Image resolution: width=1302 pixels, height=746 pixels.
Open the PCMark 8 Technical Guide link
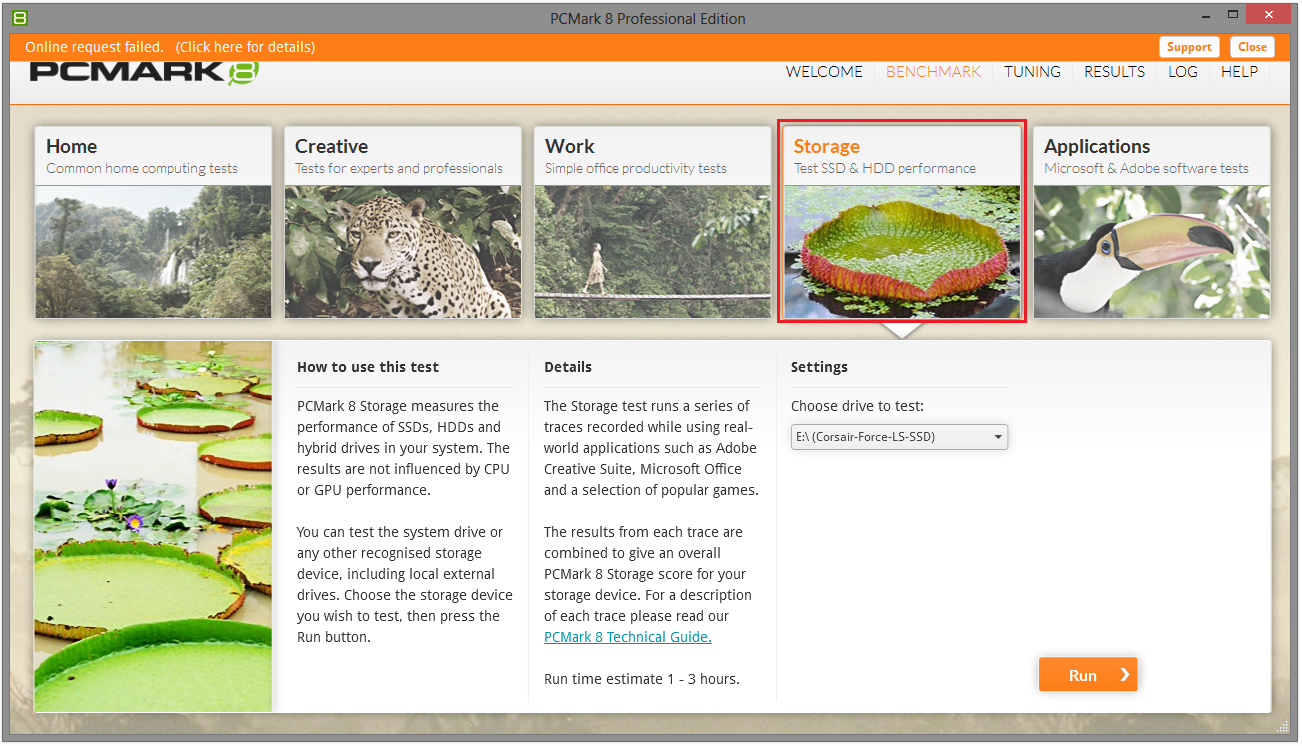[628, 637]
